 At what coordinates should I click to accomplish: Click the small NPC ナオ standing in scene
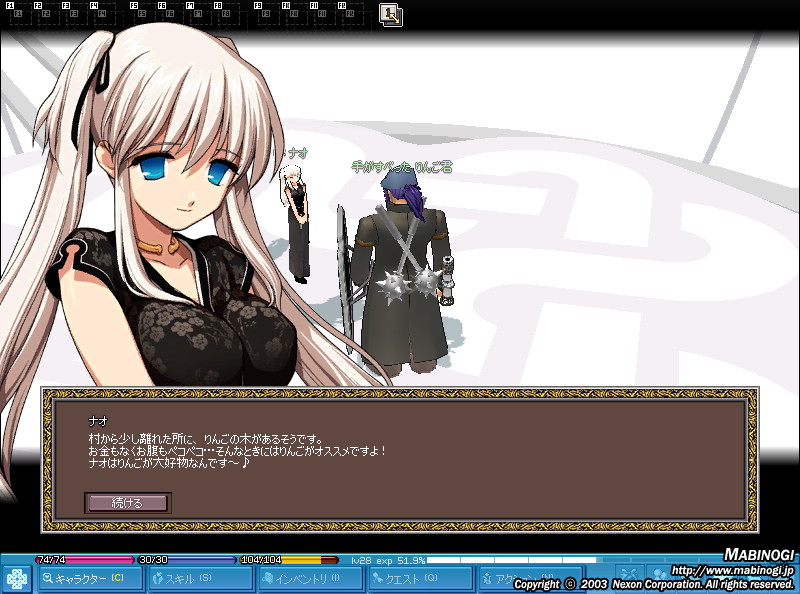(296, 224)
